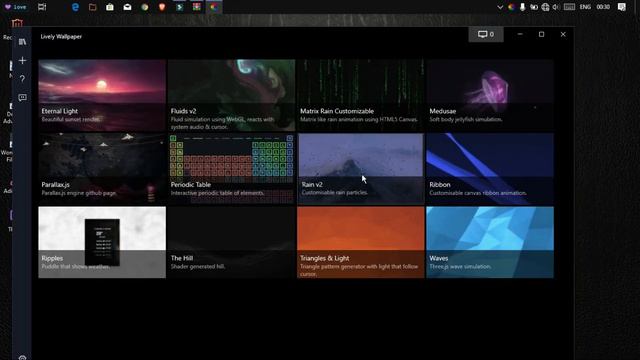Select the Ripples weather wallpaper
Viewport: 640px width, 360px height.
coord(102,242)
